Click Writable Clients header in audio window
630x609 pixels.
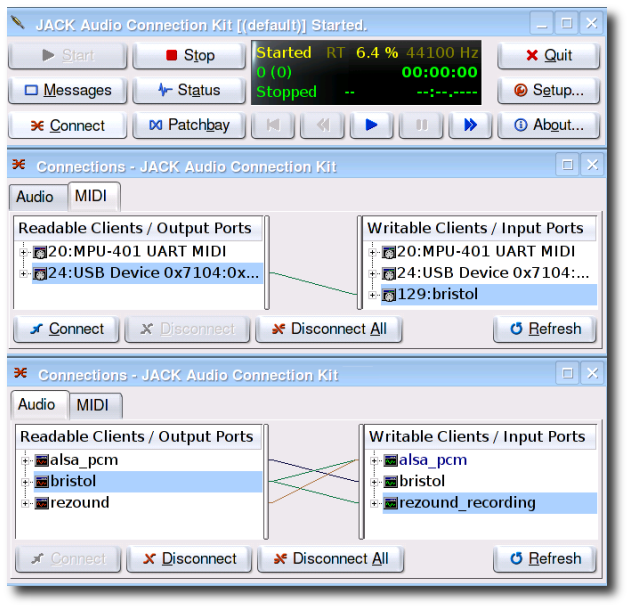(481, 437)
